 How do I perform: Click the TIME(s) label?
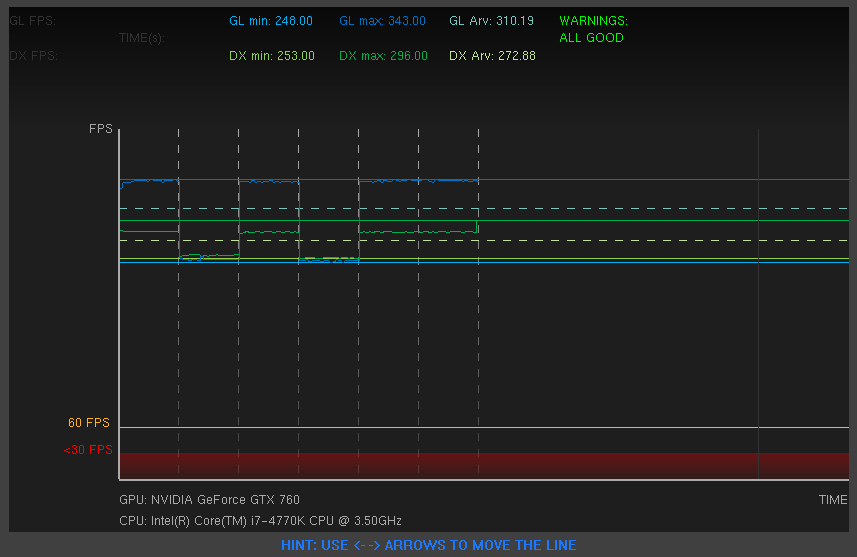coord(142,38)
